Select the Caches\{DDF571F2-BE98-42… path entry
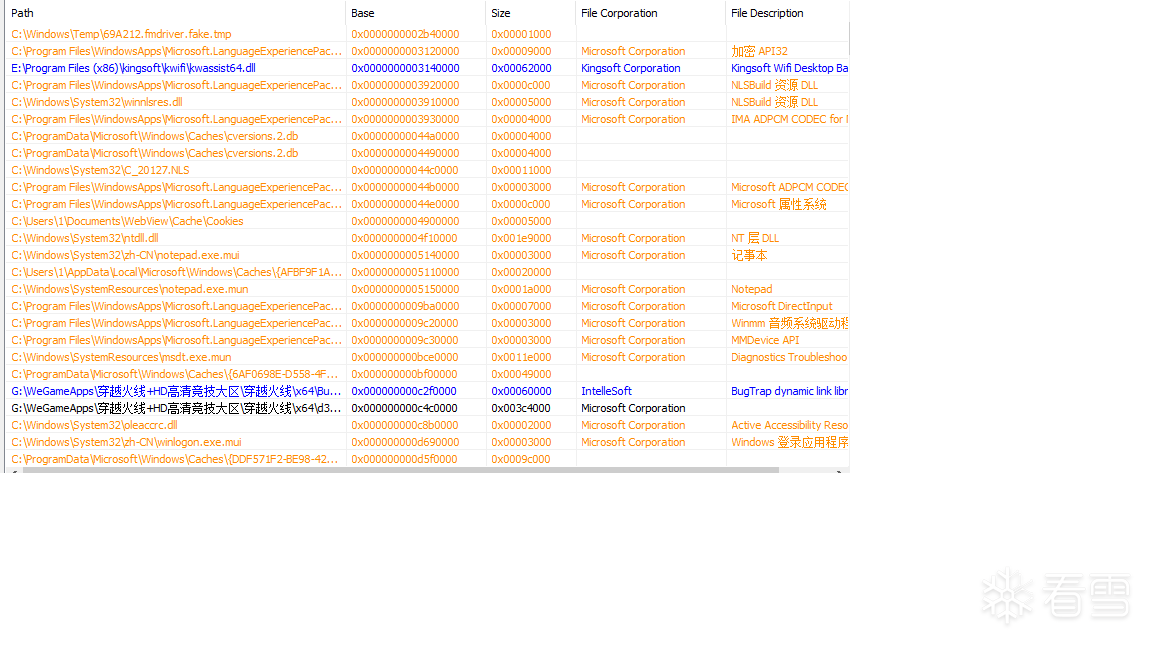1152x648 pixels. 175,459
